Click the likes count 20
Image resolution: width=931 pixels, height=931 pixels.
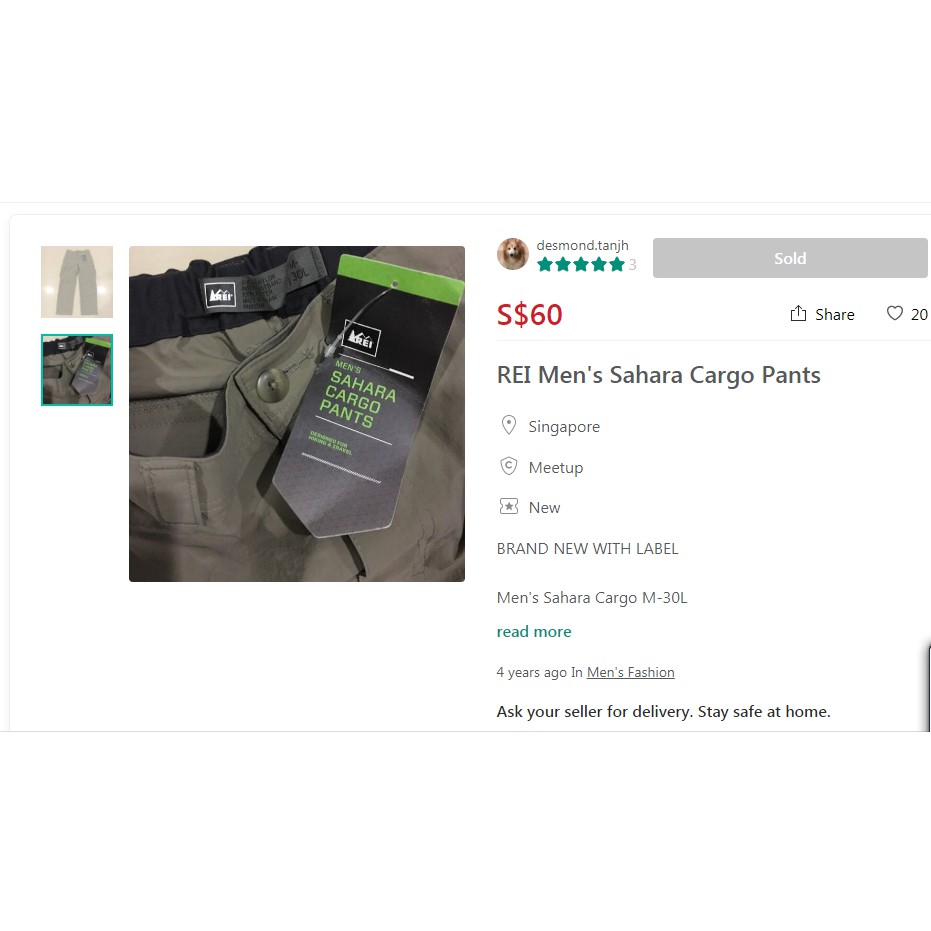pos(919,315)
